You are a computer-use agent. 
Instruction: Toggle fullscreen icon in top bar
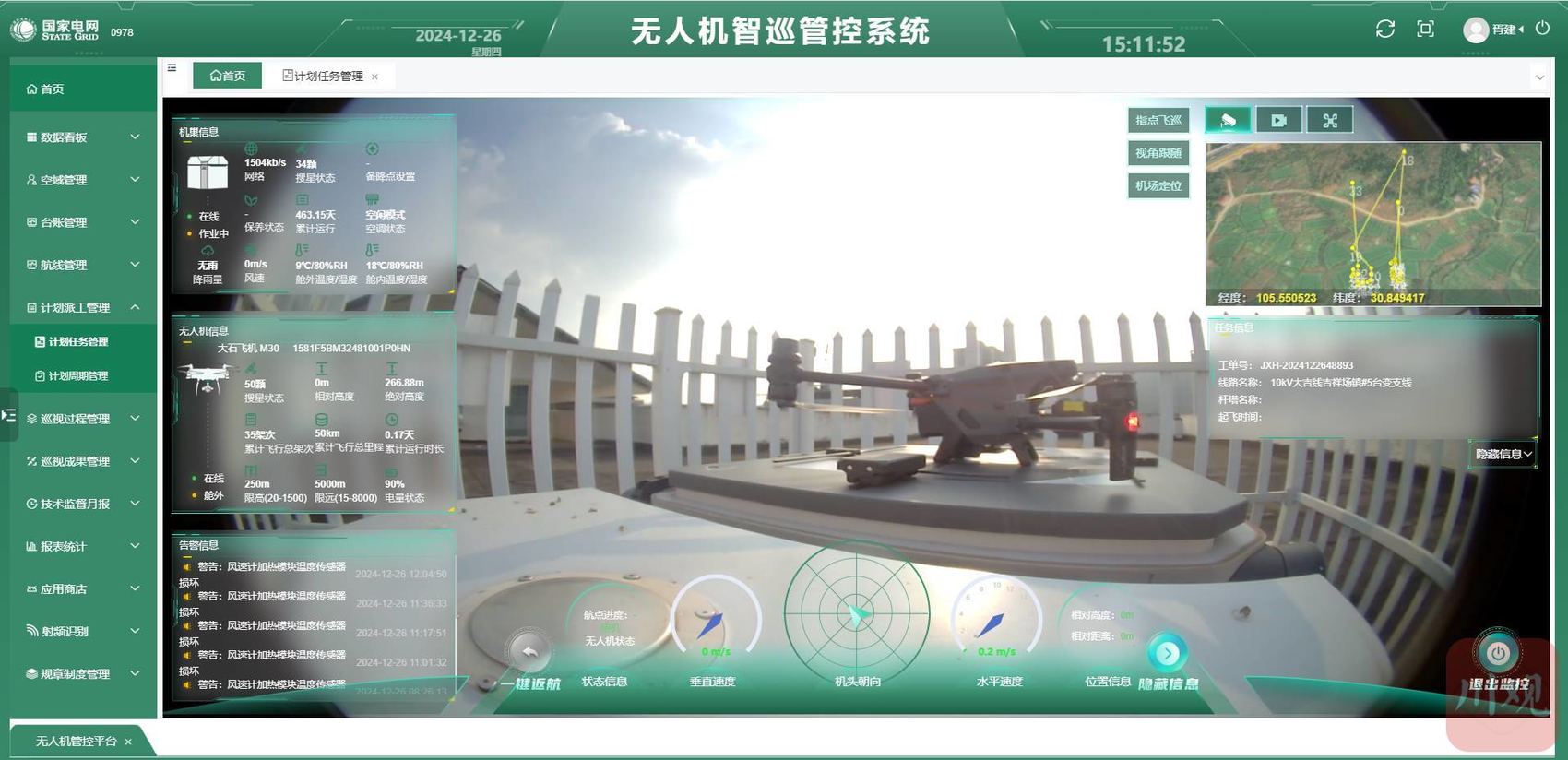pyautogui.click(x=1425, y=29)
